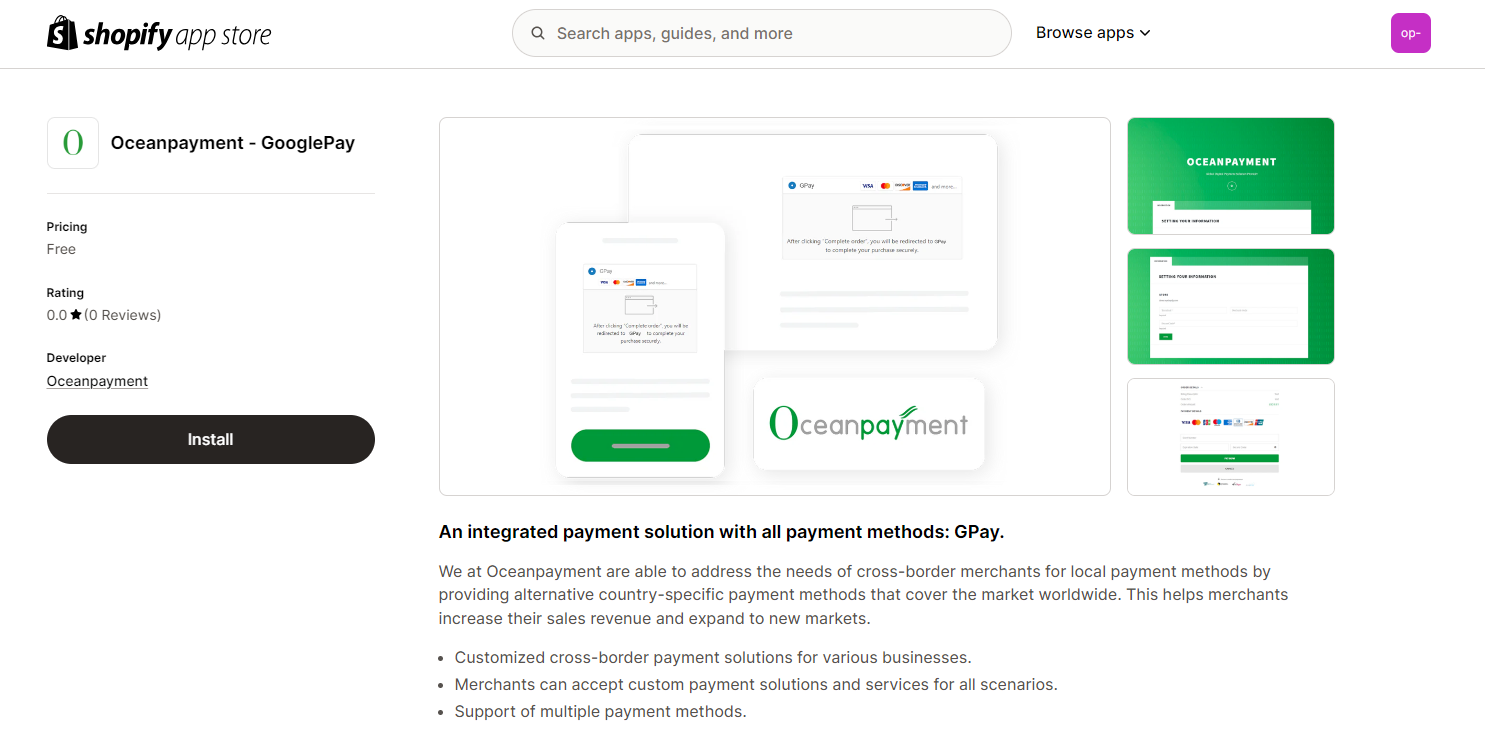Click the Oceanpayment - GooglePay app title
This screenshot has width=1485, height=734.
click(x=233, y=143)
